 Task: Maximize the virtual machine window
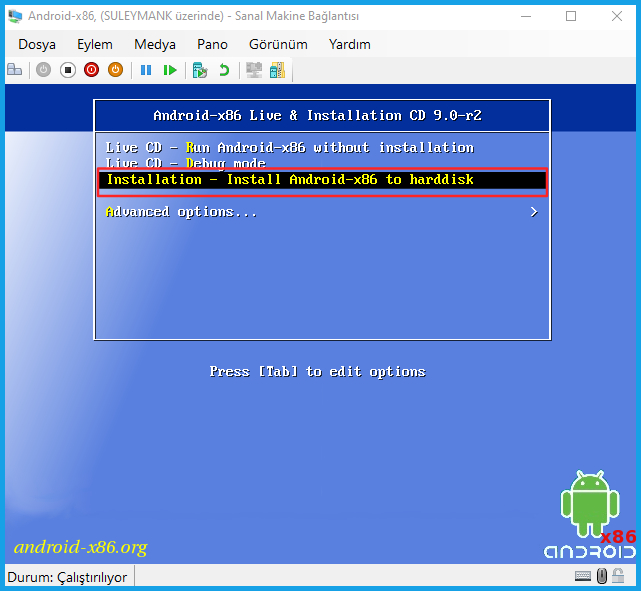[571, 16]
